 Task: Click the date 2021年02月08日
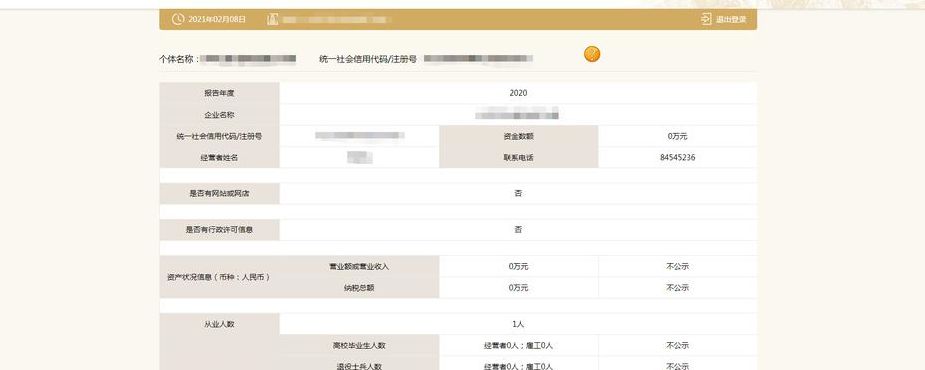point(217,19)
